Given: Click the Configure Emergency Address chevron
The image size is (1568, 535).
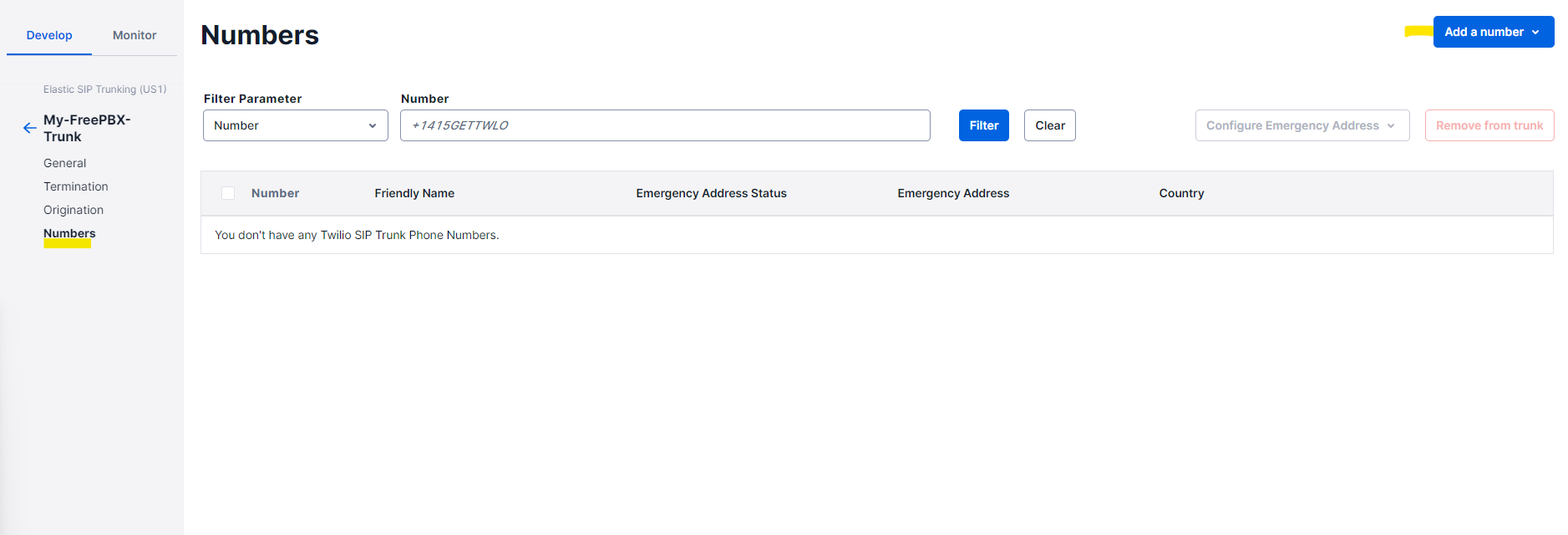Looking at the screenshot, I should tap(1390, 125).
